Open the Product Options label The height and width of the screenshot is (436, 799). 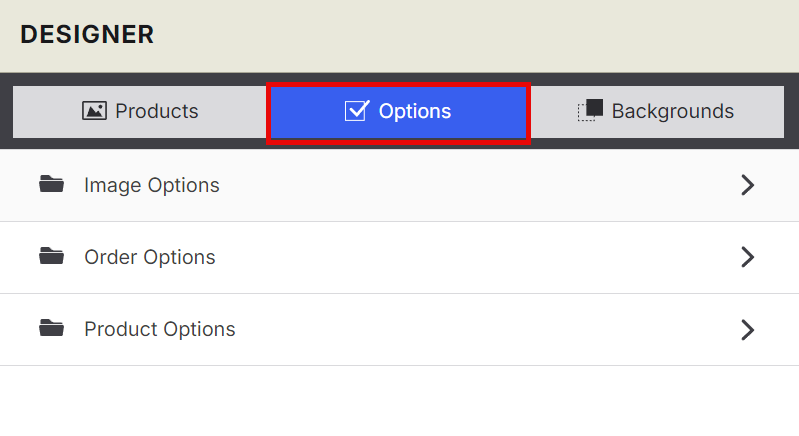[160, 330]
